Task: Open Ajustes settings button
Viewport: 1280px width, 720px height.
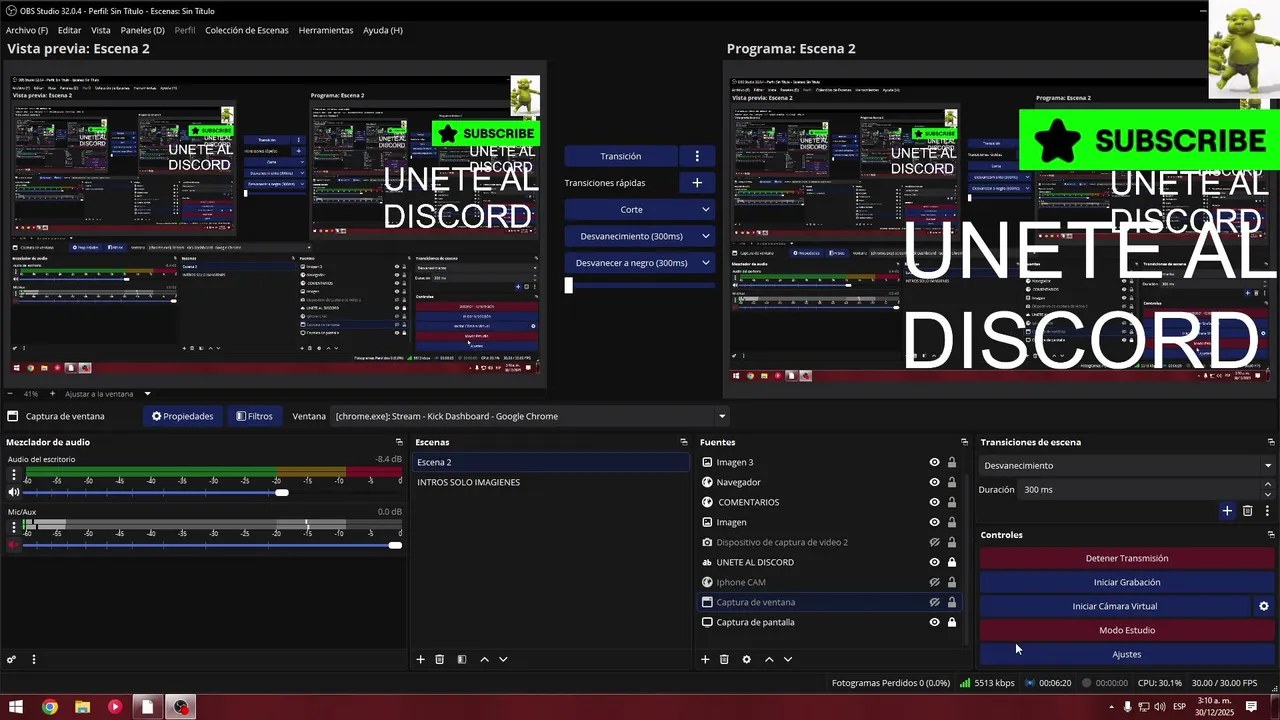Action: [x=1127, y=654]
